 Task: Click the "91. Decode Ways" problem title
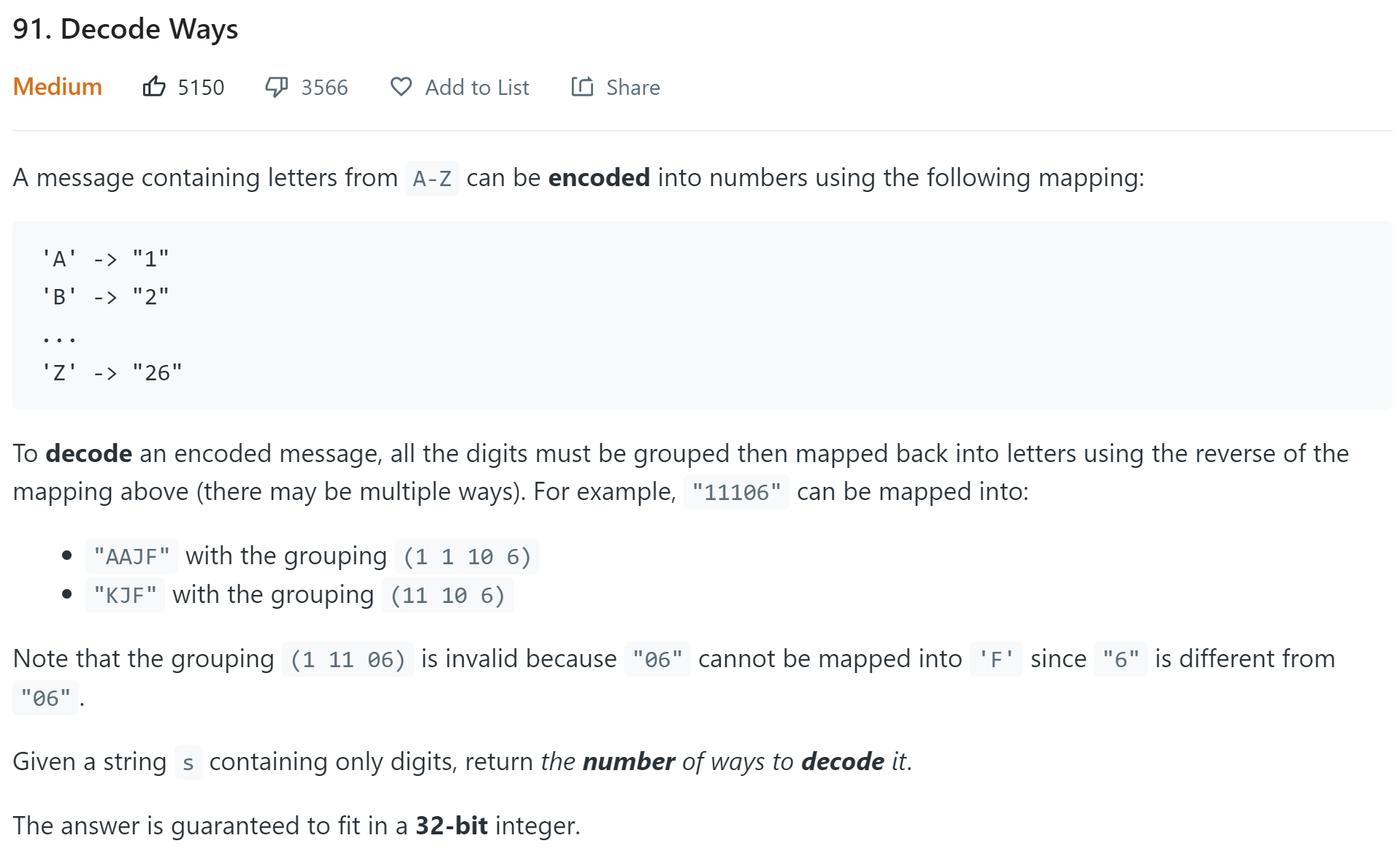click(126, 29)
